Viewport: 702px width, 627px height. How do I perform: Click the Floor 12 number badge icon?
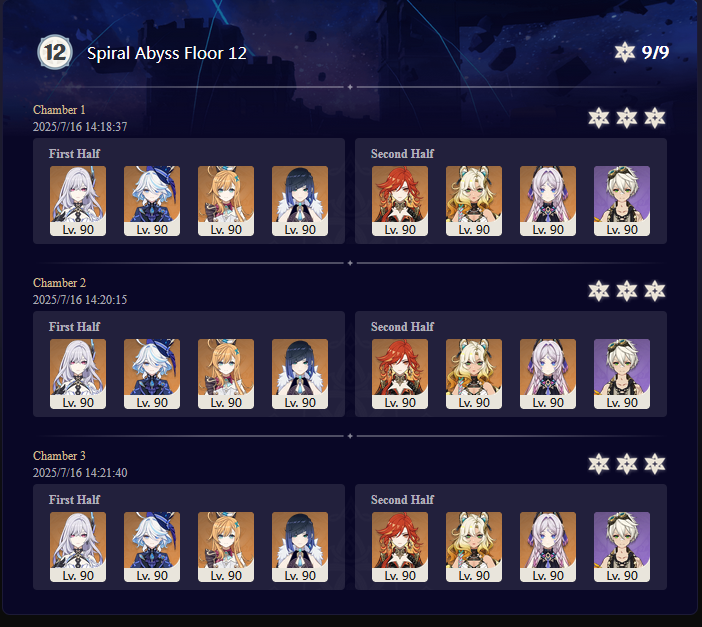(55, 52)
